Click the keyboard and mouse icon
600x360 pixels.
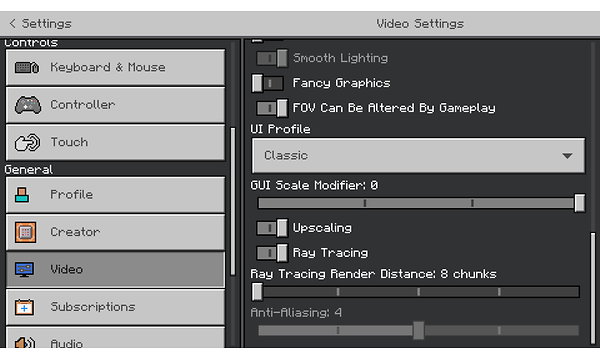pos(27,68)
